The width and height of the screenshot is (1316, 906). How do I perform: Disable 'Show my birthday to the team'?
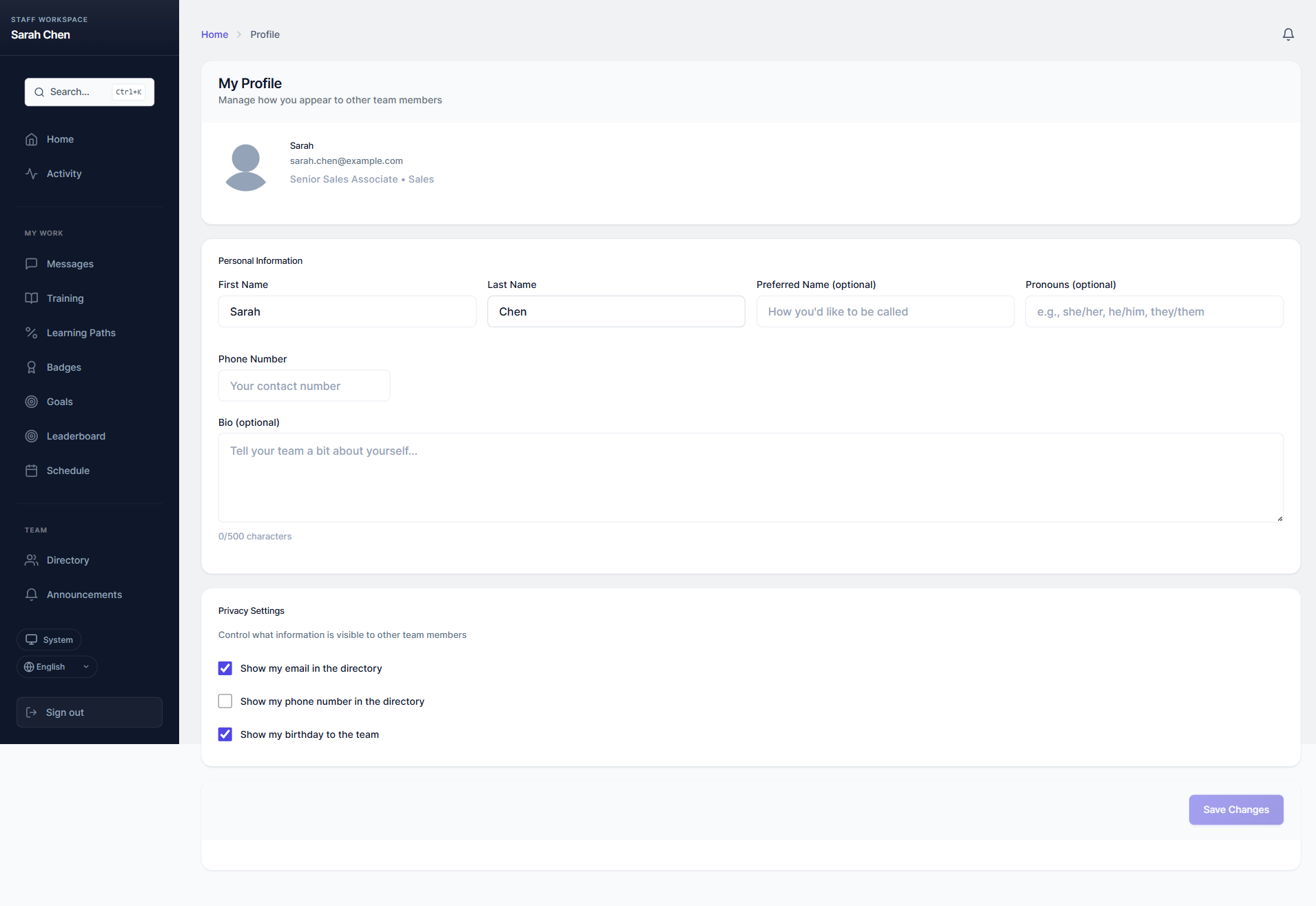point(225,734)
